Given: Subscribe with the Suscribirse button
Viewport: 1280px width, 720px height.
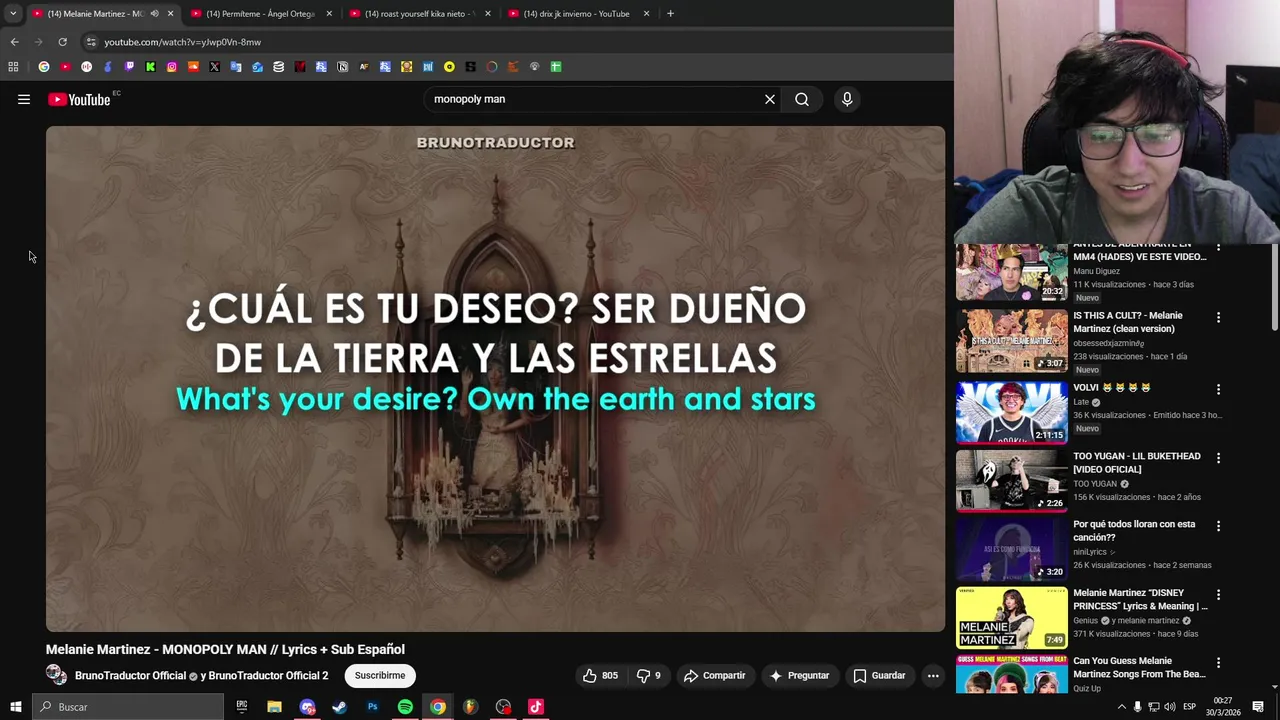Looking at the screenshot, I should click(380, 676).
